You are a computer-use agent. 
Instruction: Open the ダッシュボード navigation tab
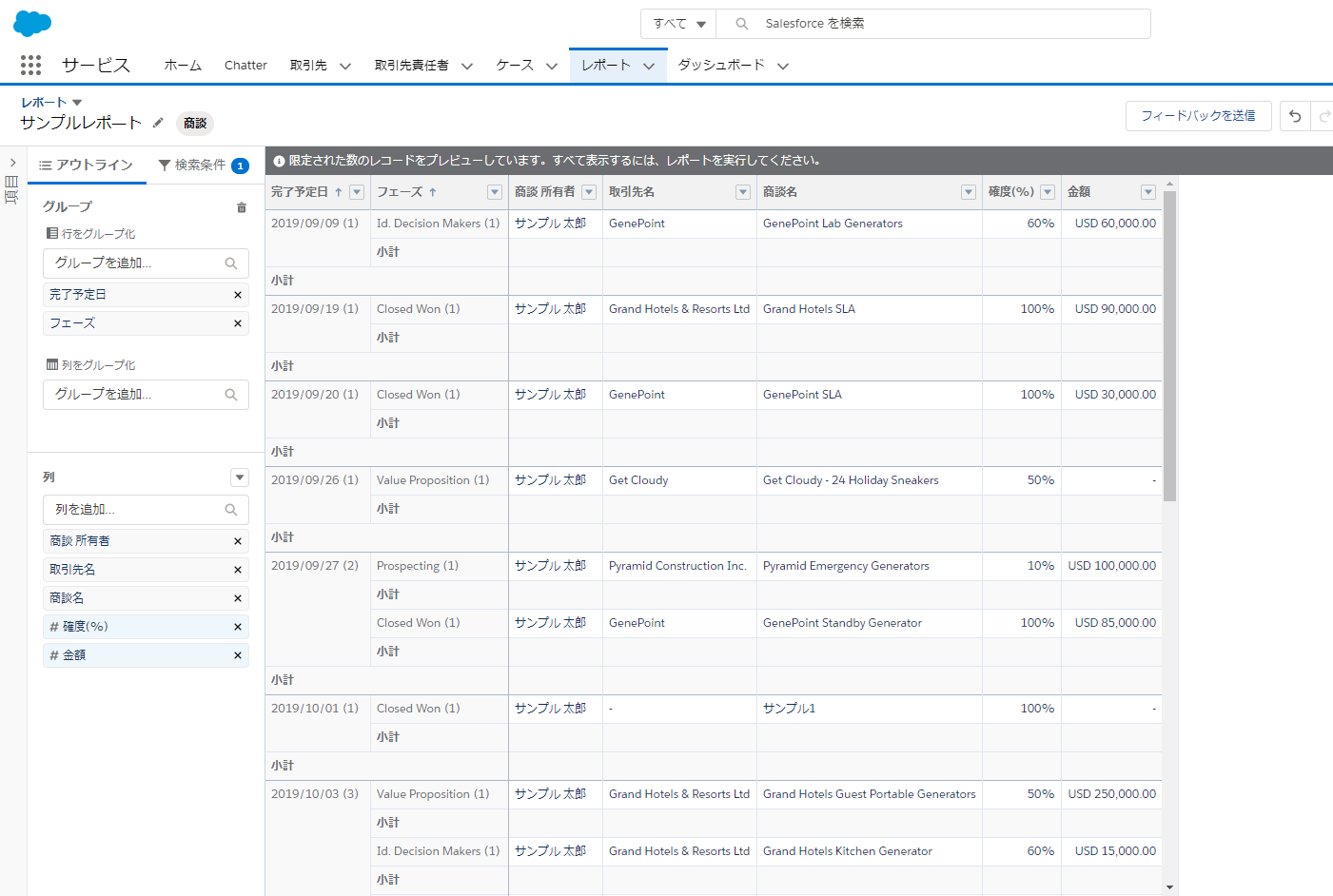721,65
